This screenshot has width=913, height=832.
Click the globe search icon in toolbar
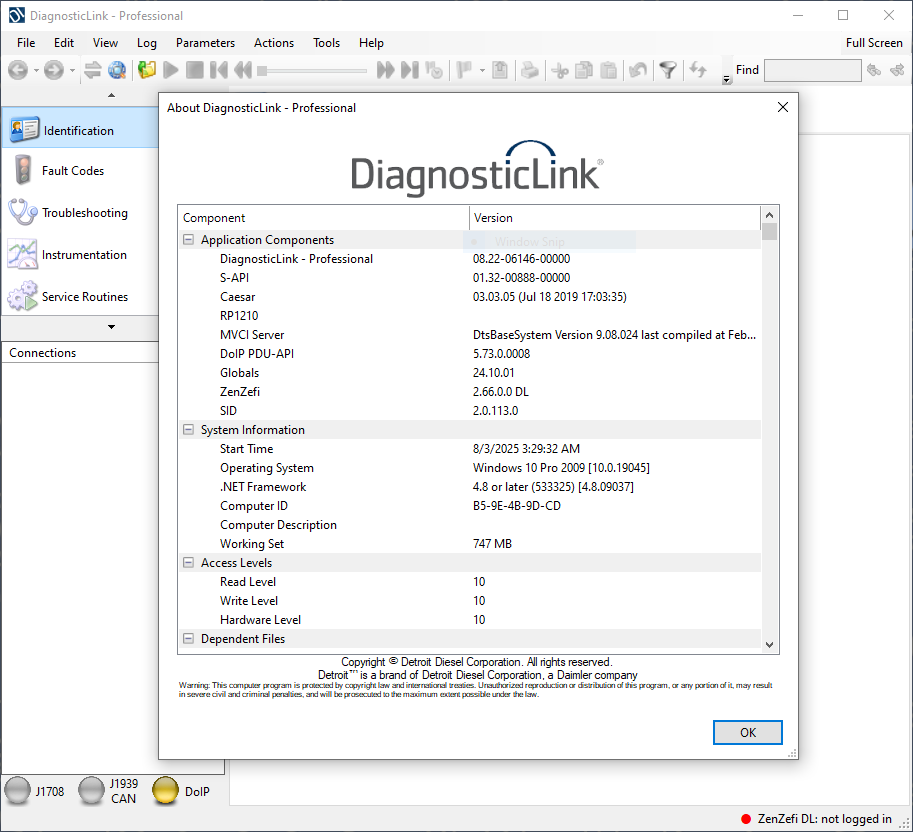point(117,70)
